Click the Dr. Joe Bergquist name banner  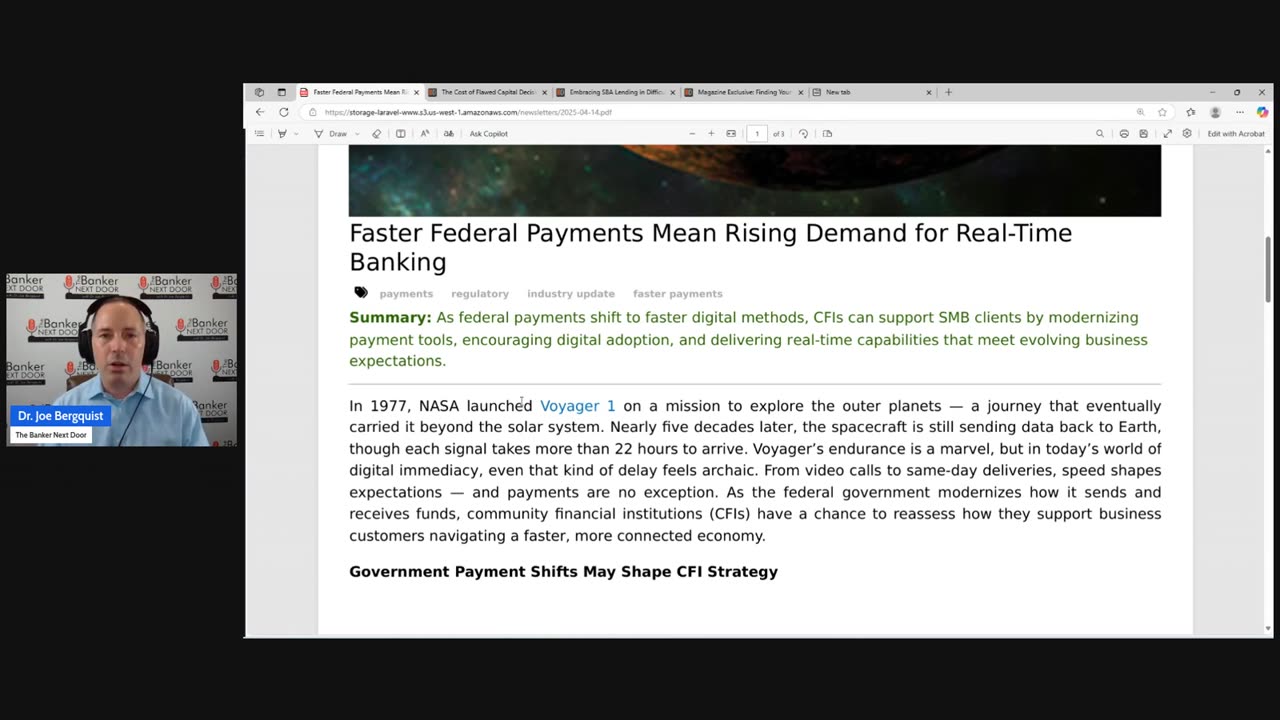60,416
